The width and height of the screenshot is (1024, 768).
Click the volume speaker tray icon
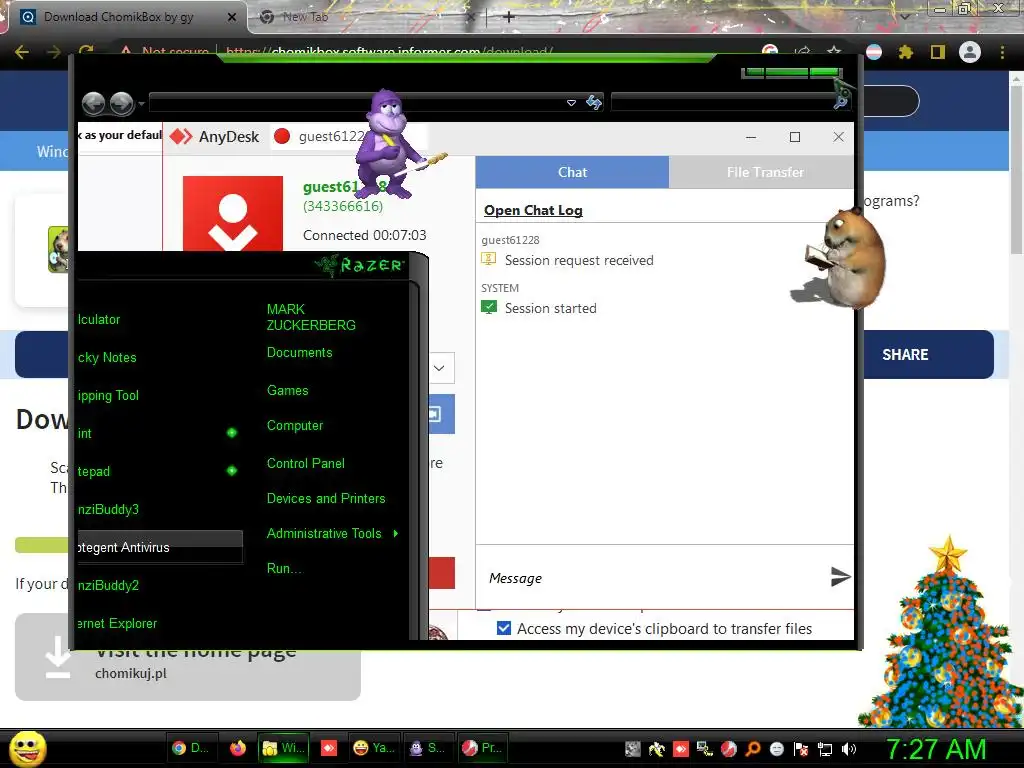click(x=849, y=749)
